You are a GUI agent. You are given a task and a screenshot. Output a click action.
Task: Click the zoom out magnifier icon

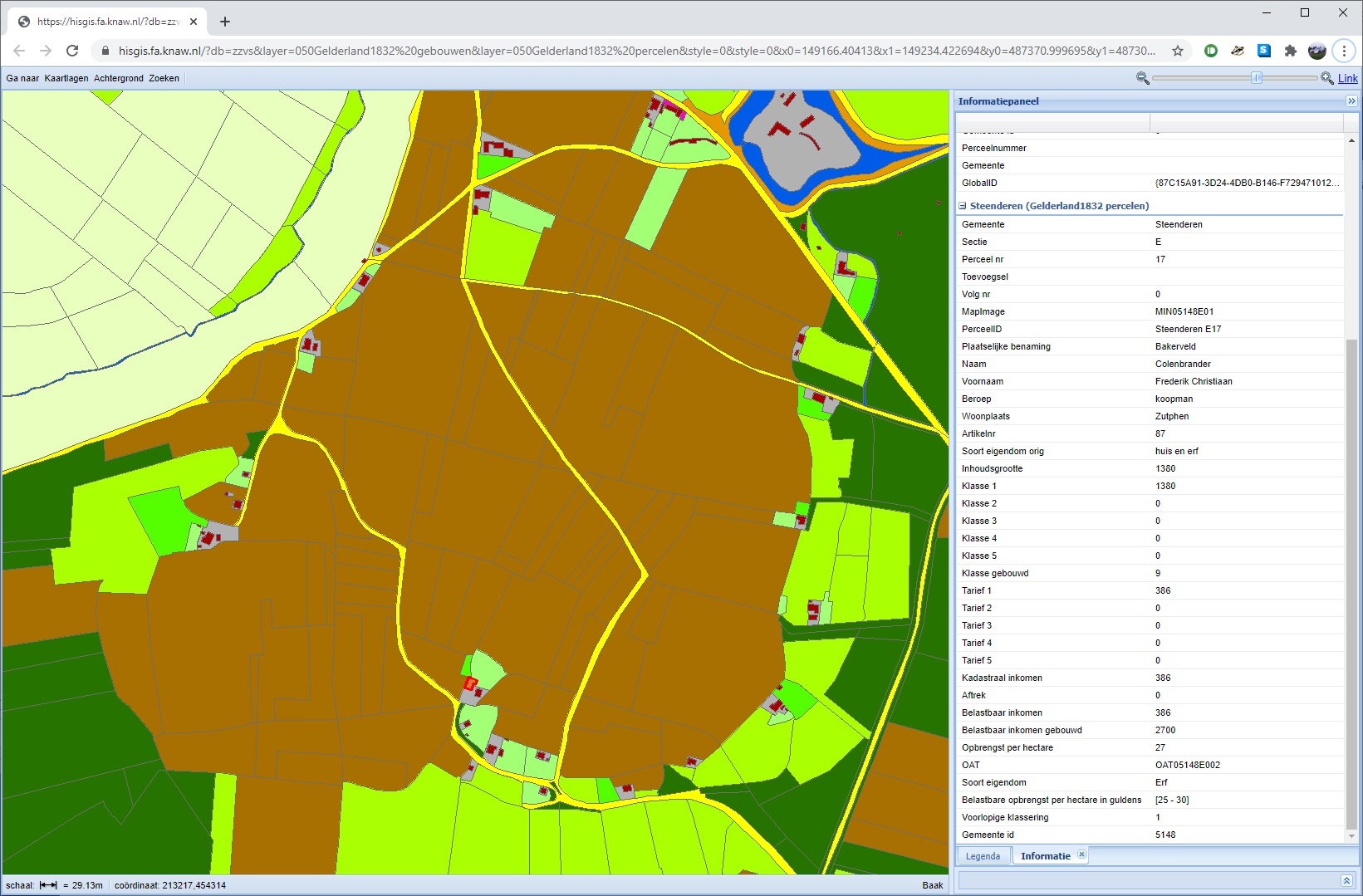pyautogui.click(x=1143, y=78)
